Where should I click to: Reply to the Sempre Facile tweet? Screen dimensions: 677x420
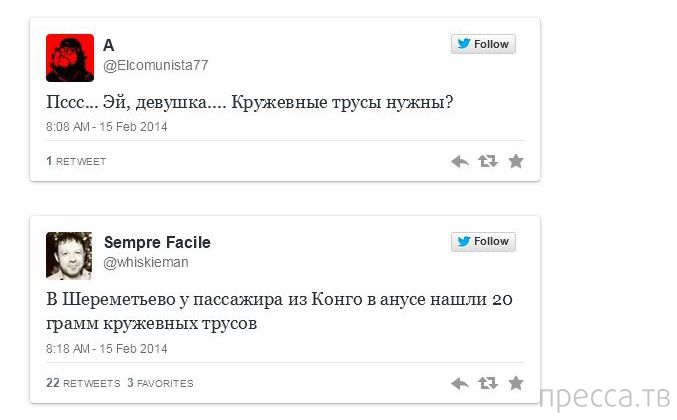point(460,383)
